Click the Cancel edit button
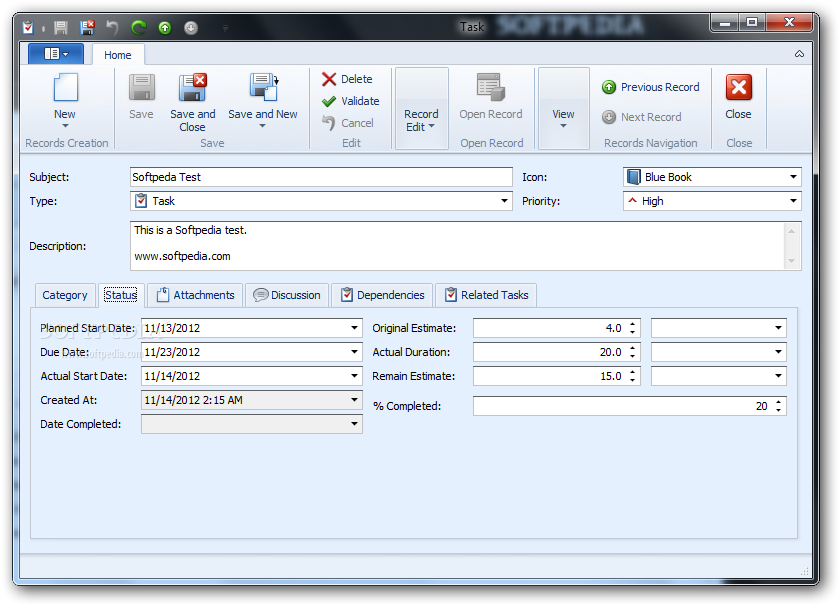840x606 pixels. click(347, 123)
